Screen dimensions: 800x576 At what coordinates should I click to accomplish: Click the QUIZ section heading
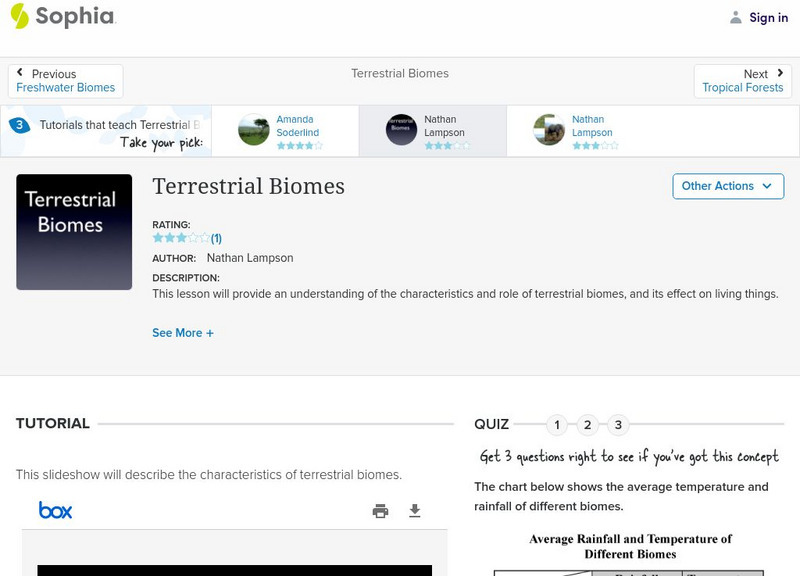point(491,424)
